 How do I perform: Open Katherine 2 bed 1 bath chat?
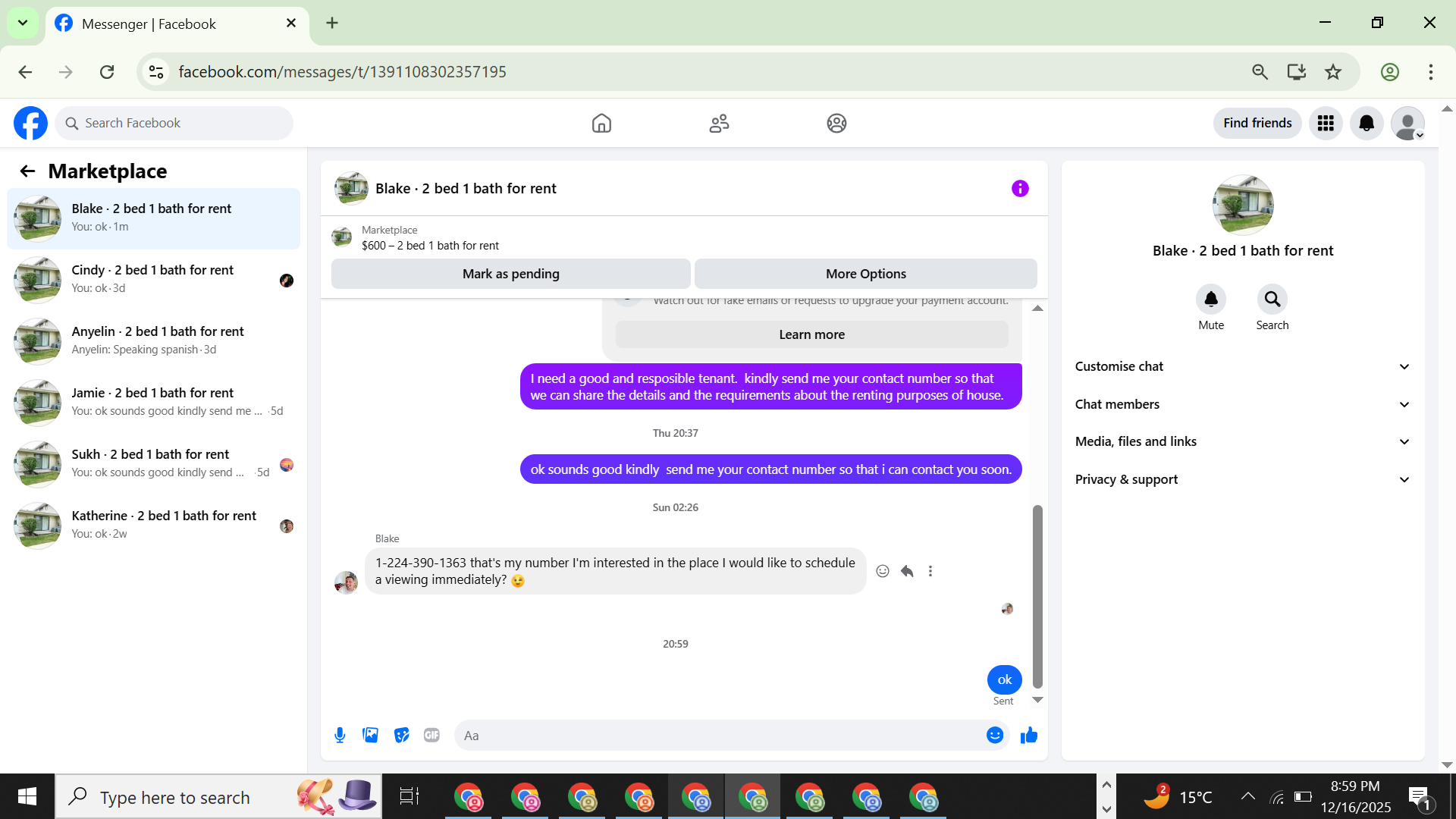tap(154, 525)
